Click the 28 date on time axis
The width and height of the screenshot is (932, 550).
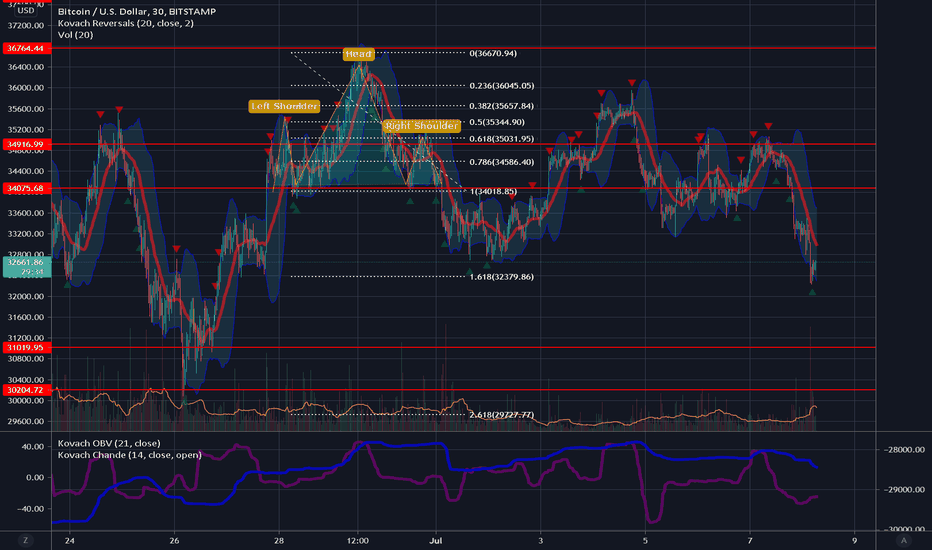[x=279, y=540]
